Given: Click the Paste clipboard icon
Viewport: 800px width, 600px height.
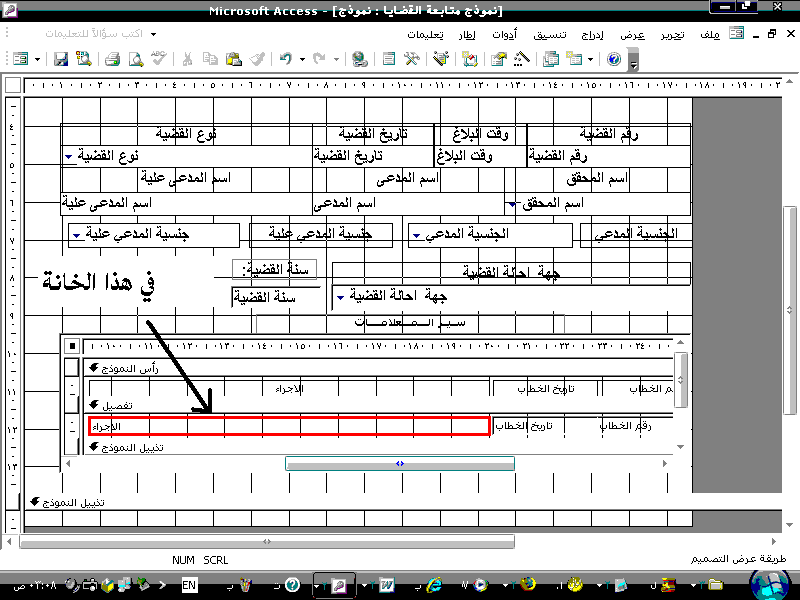Looking at the screenshot, I should pyautogui.click(x=233, y=59).
